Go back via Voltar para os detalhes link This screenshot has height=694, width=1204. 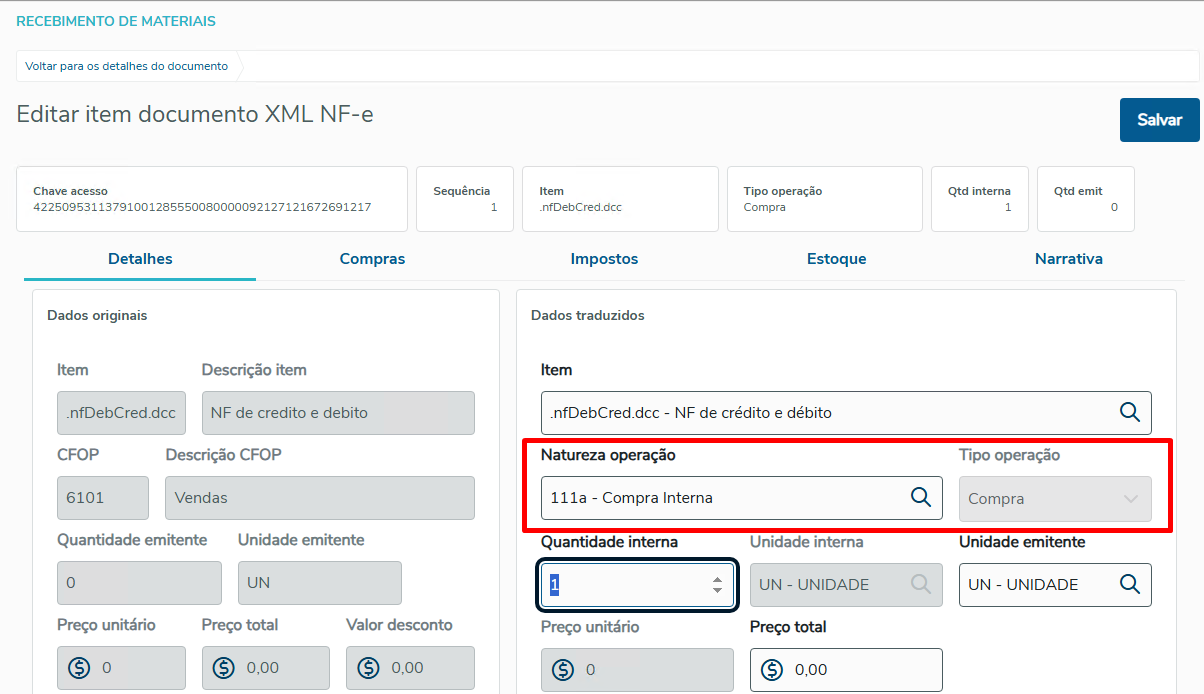[x=127, y=66]
